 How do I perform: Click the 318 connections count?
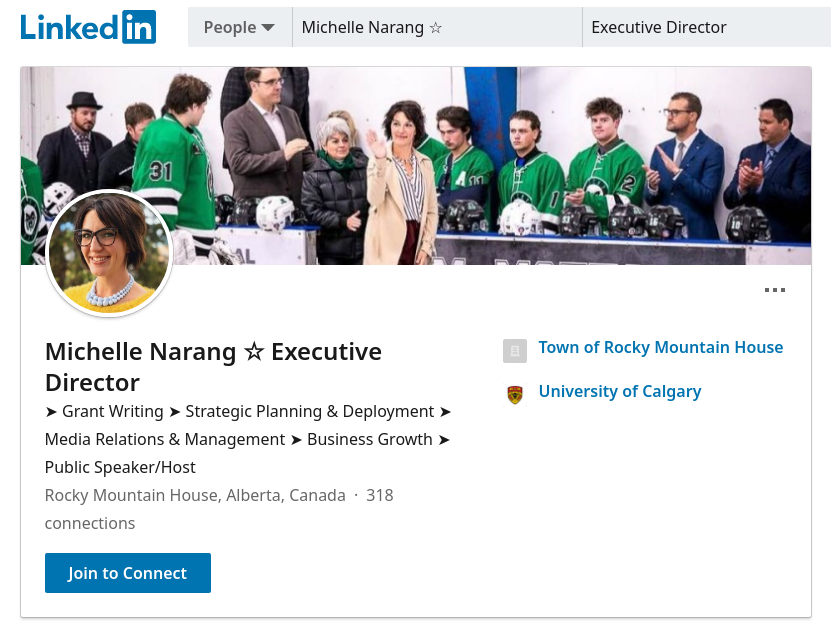click(379, 495)
